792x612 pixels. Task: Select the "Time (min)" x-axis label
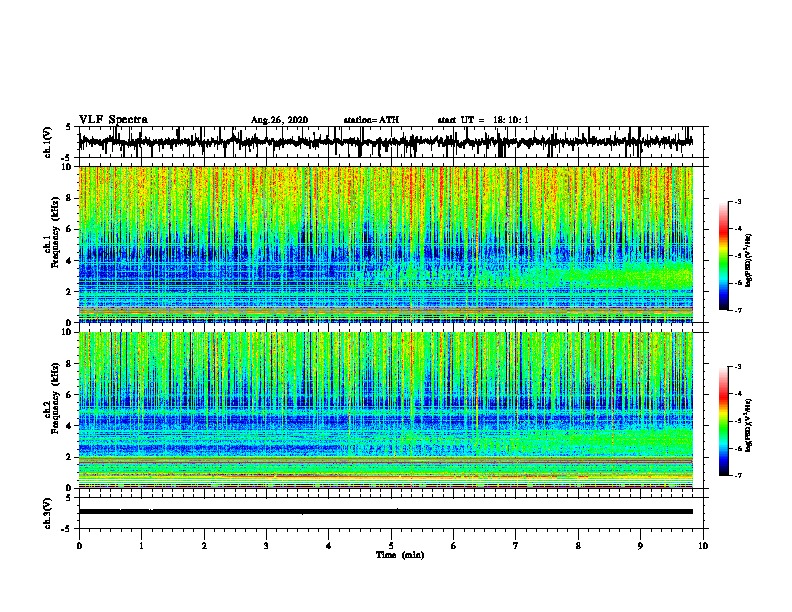(x=400, y=555)
